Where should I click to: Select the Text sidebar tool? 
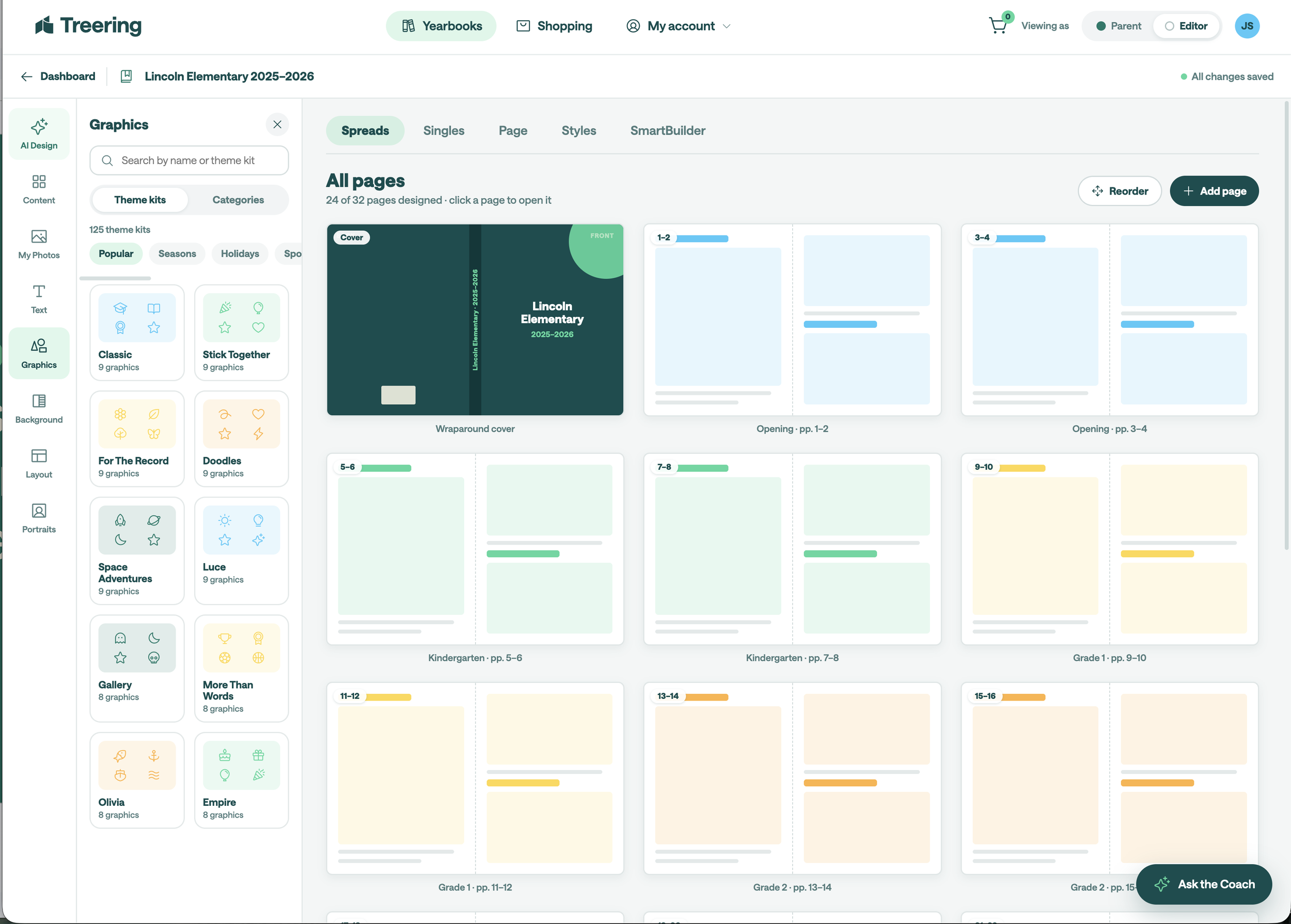(39, 299)
